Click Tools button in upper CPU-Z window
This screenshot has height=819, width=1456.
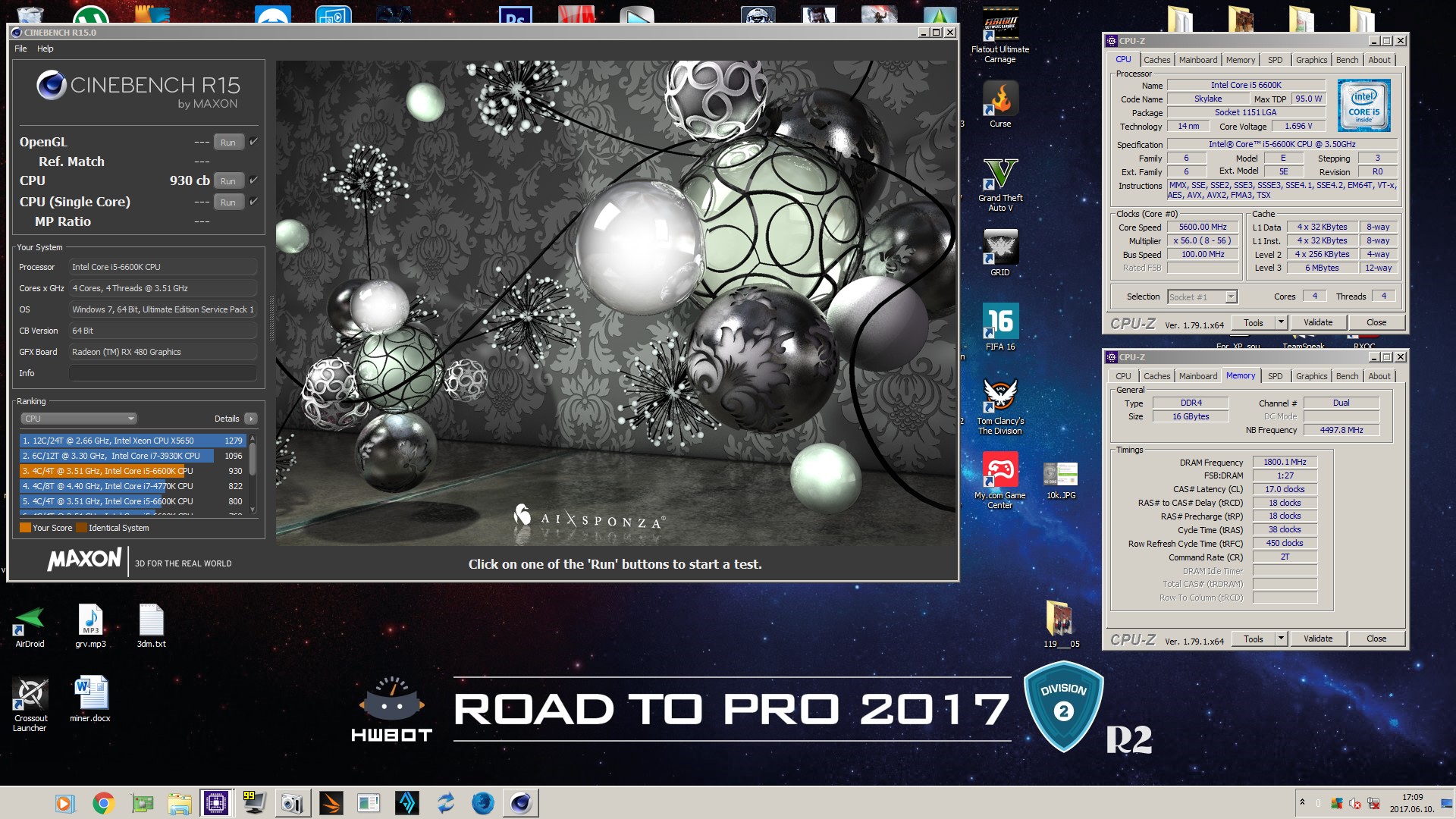click(1254, 322)
